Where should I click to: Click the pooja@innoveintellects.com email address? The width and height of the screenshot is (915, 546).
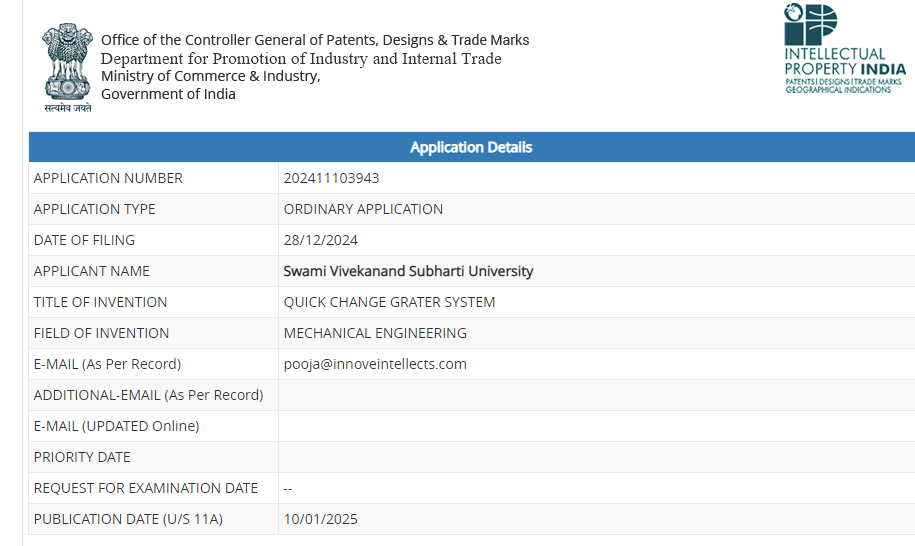coord(375,364)
